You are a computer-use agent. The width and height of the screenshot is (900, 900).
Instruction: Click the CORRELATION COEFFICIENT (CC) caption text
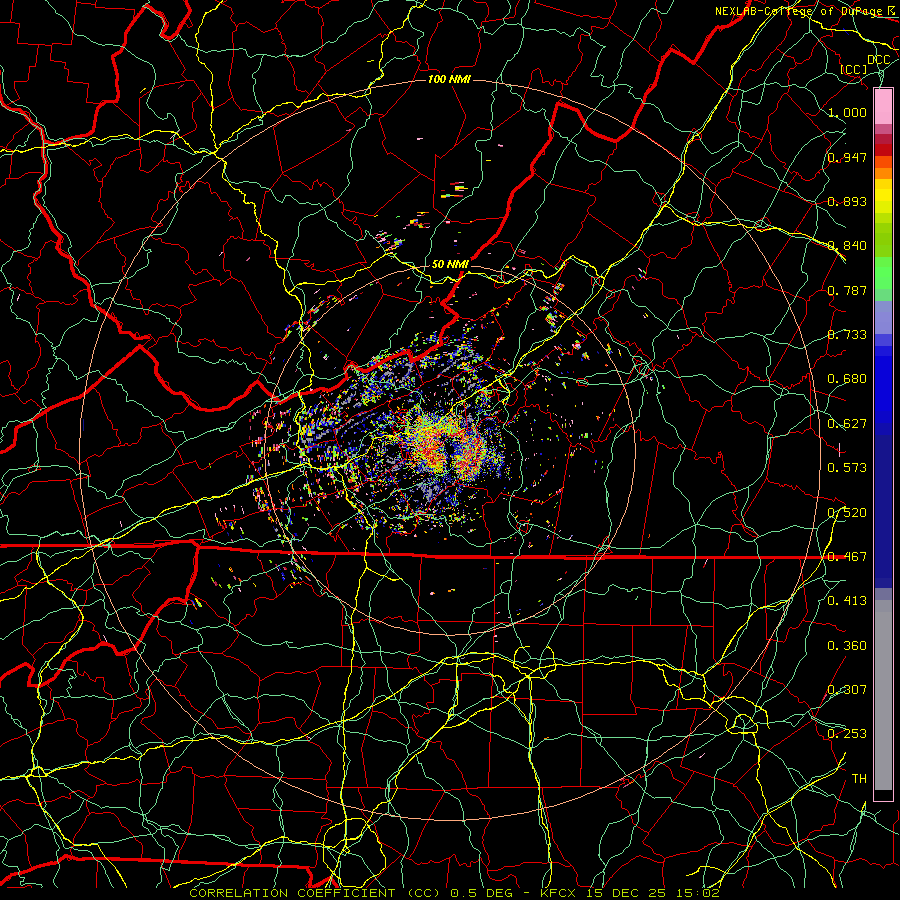[315, 893]
